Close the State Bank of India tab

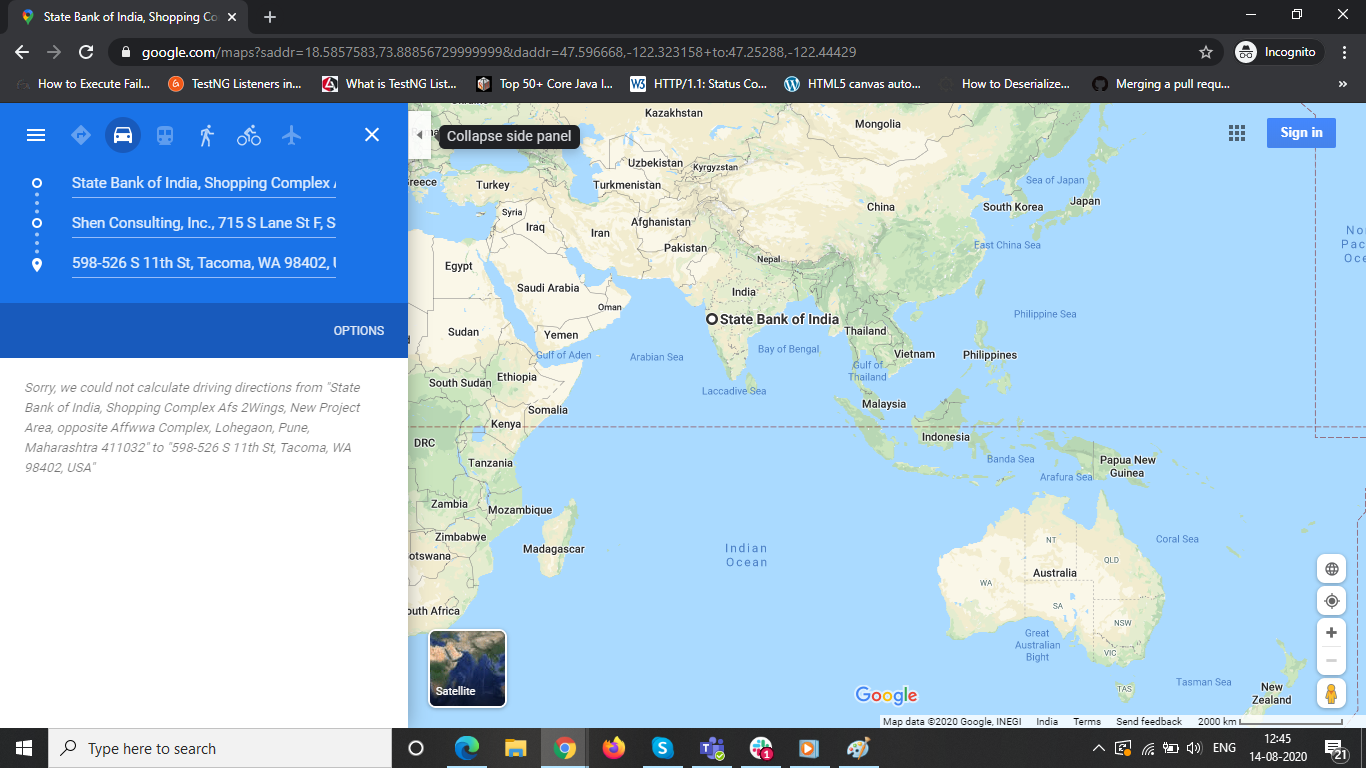(233, 17)
